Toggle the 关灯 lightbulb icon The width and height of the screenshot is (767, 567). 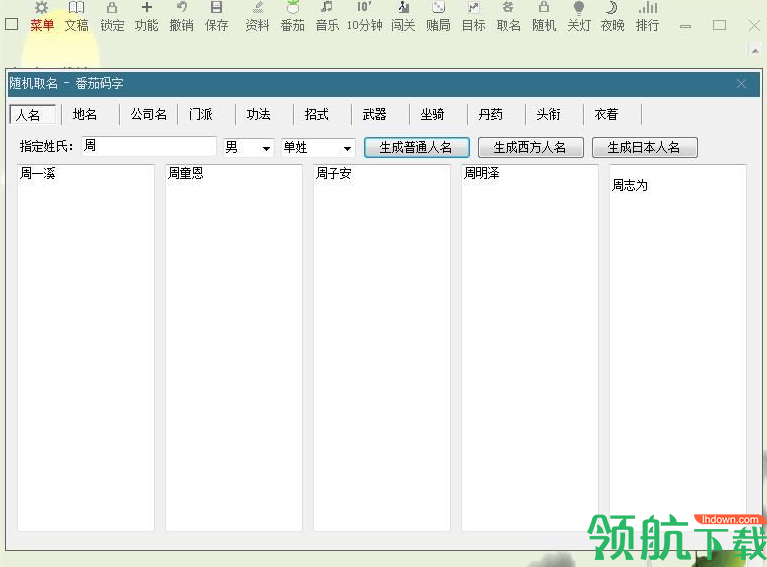point(579,16)
